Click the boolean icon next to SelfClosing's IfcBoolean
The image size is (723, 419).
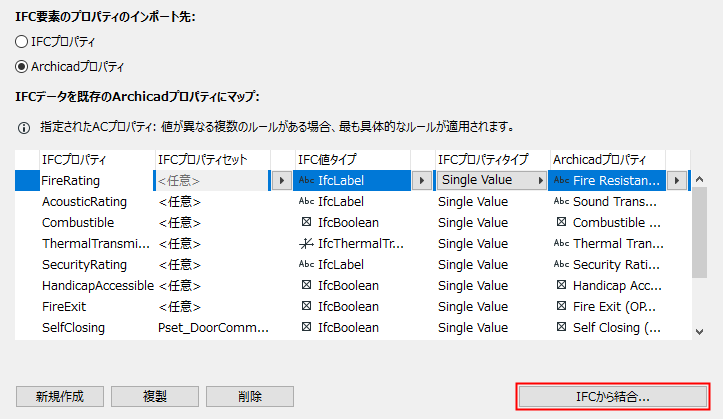coord(306,327)
